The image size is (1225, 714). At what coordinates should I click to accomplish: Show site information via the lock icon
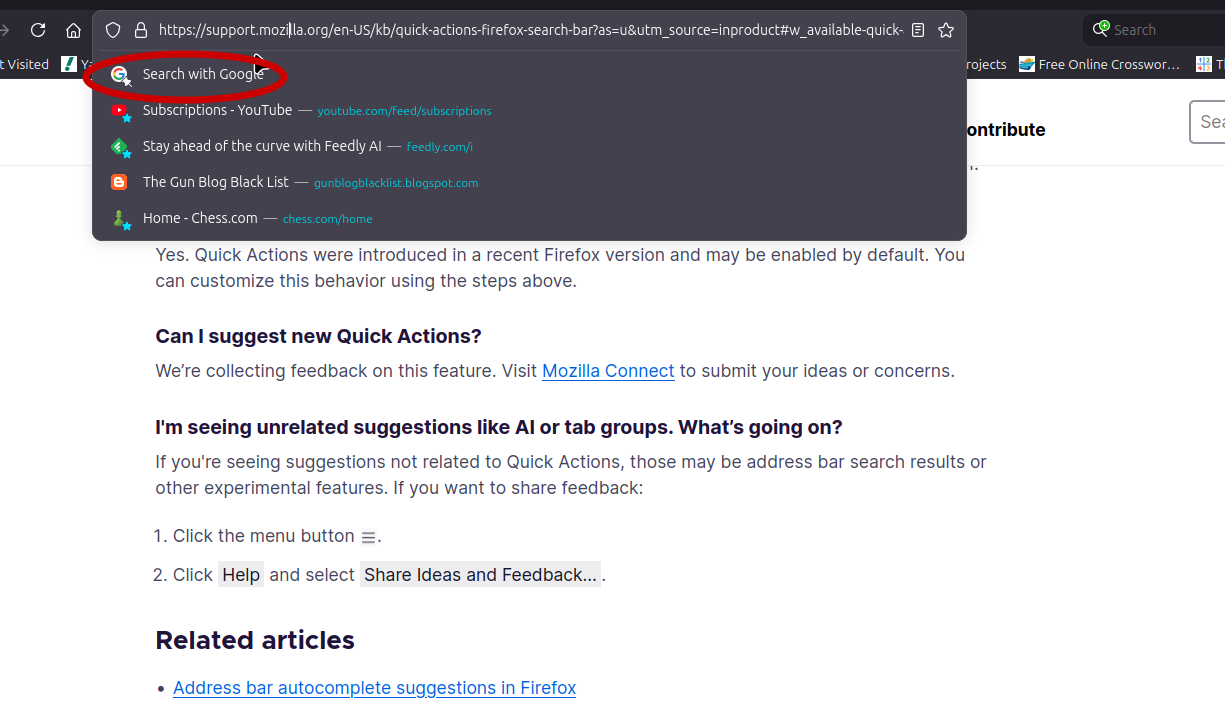click(140, 30)
